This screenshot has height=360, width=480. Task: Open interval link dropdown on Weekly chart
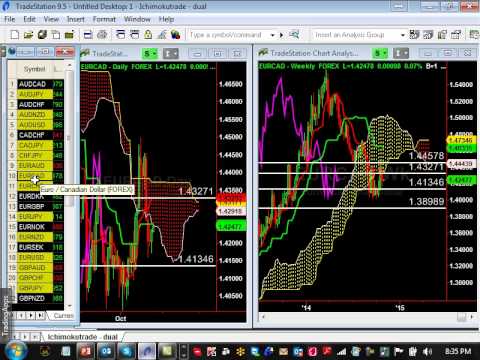pyautogui.click(x=401, y=53)
